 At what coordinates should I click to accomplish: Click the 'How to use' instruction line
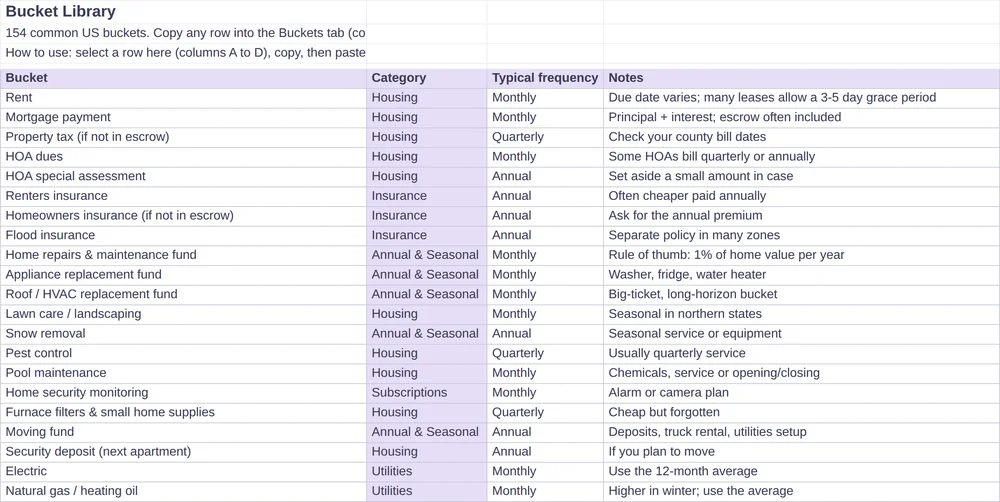point(183,53)
